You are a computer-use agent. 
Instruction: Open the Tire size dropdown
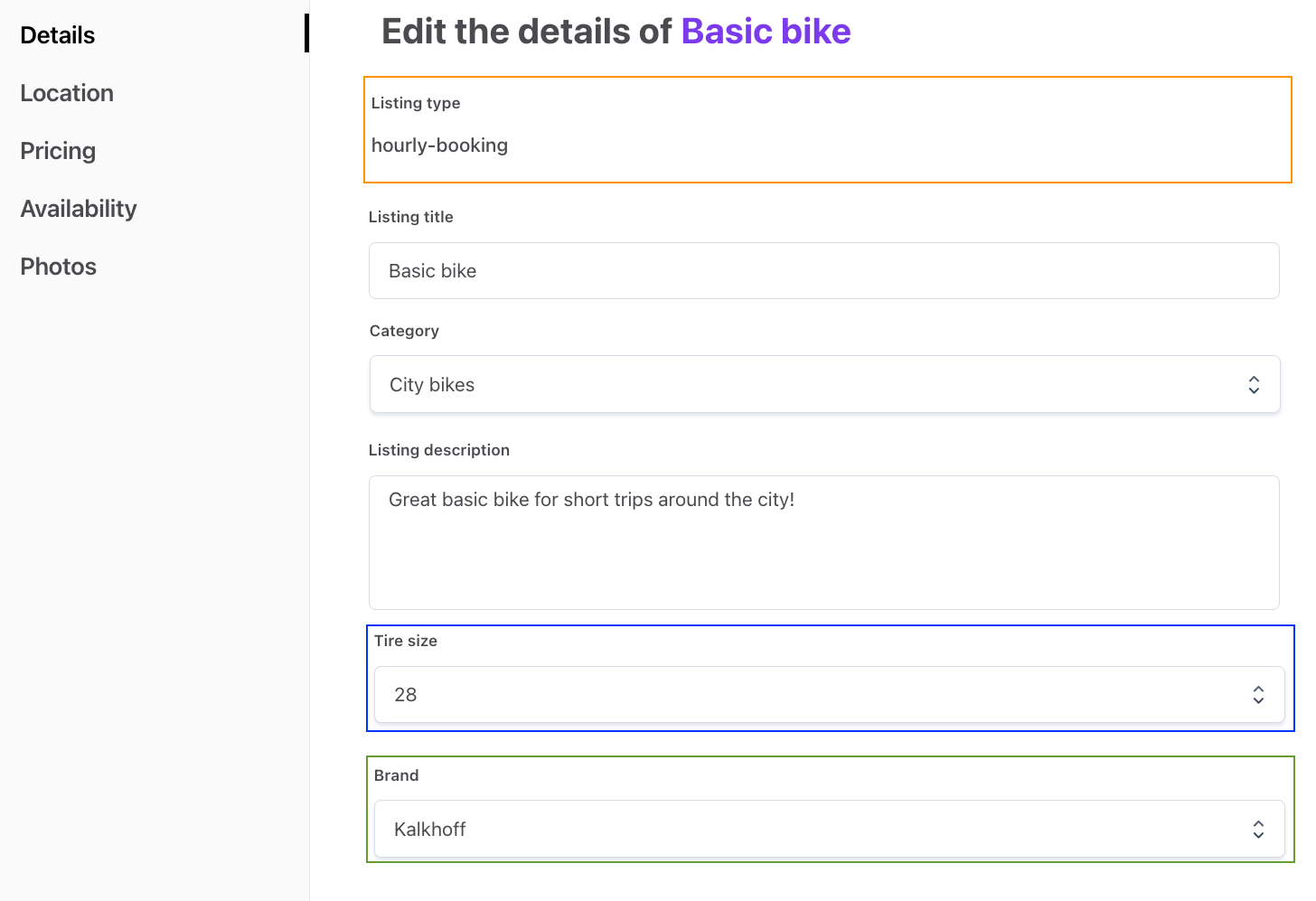coord(828,695)
